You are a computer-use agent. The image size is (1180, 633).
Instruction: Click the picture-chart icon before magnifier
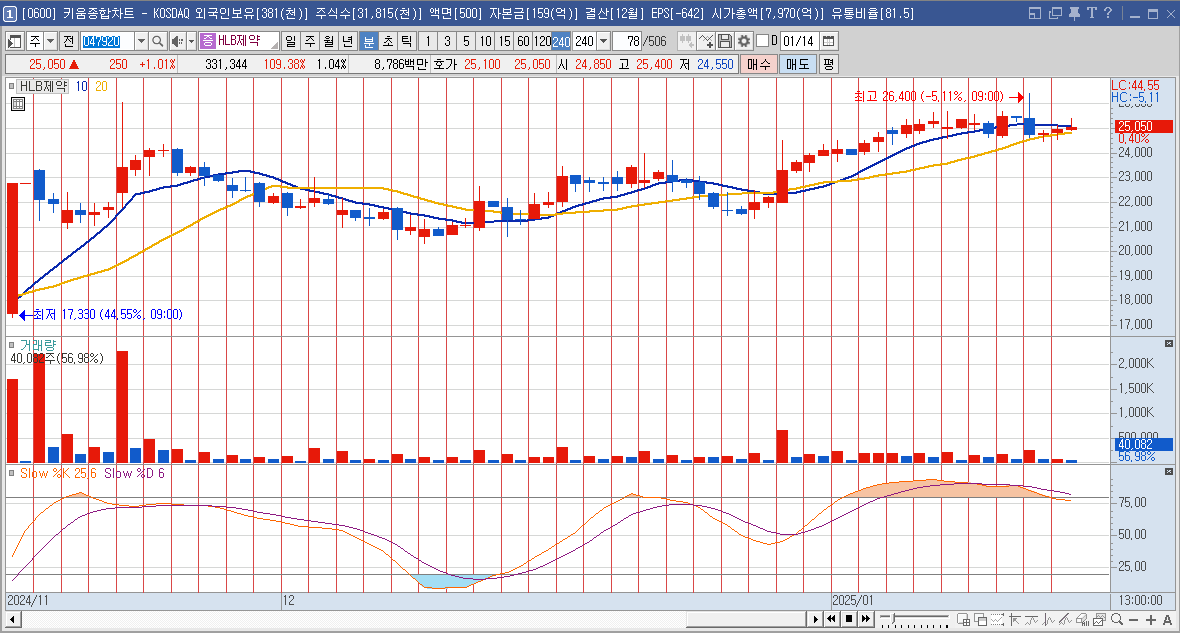pyautogui.click(x=1099, y=619)
